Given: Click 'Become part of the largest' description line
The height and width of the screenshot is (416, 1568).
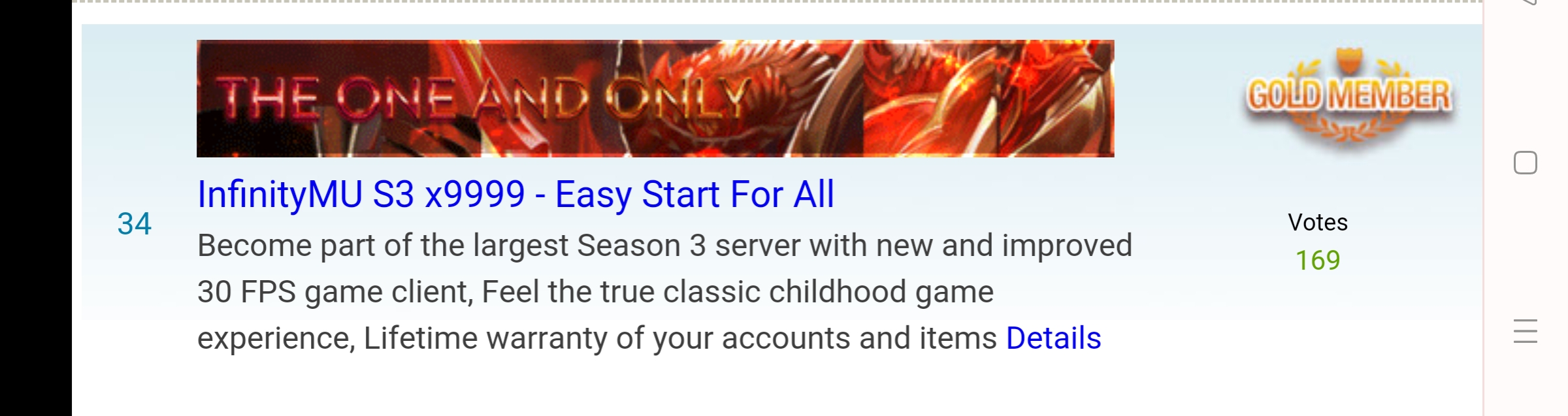Looking at the screenshot, I should coord(664,246).
